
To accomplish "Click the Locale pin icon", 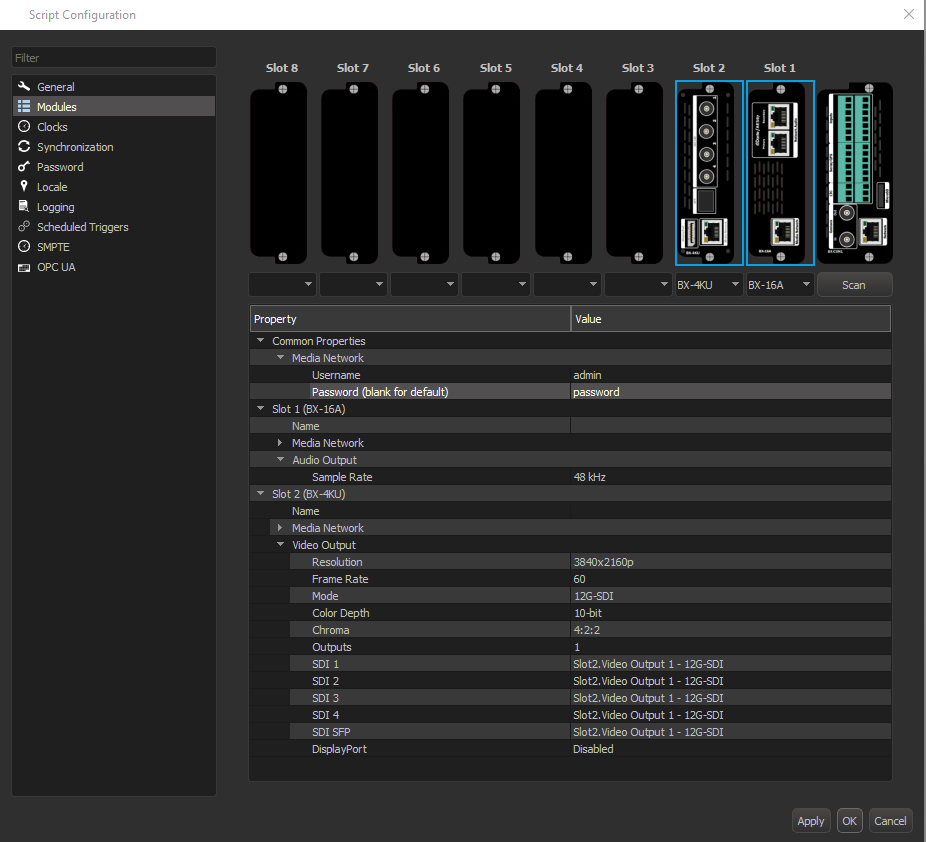I will pyautogui.click(x=25, y=187).
